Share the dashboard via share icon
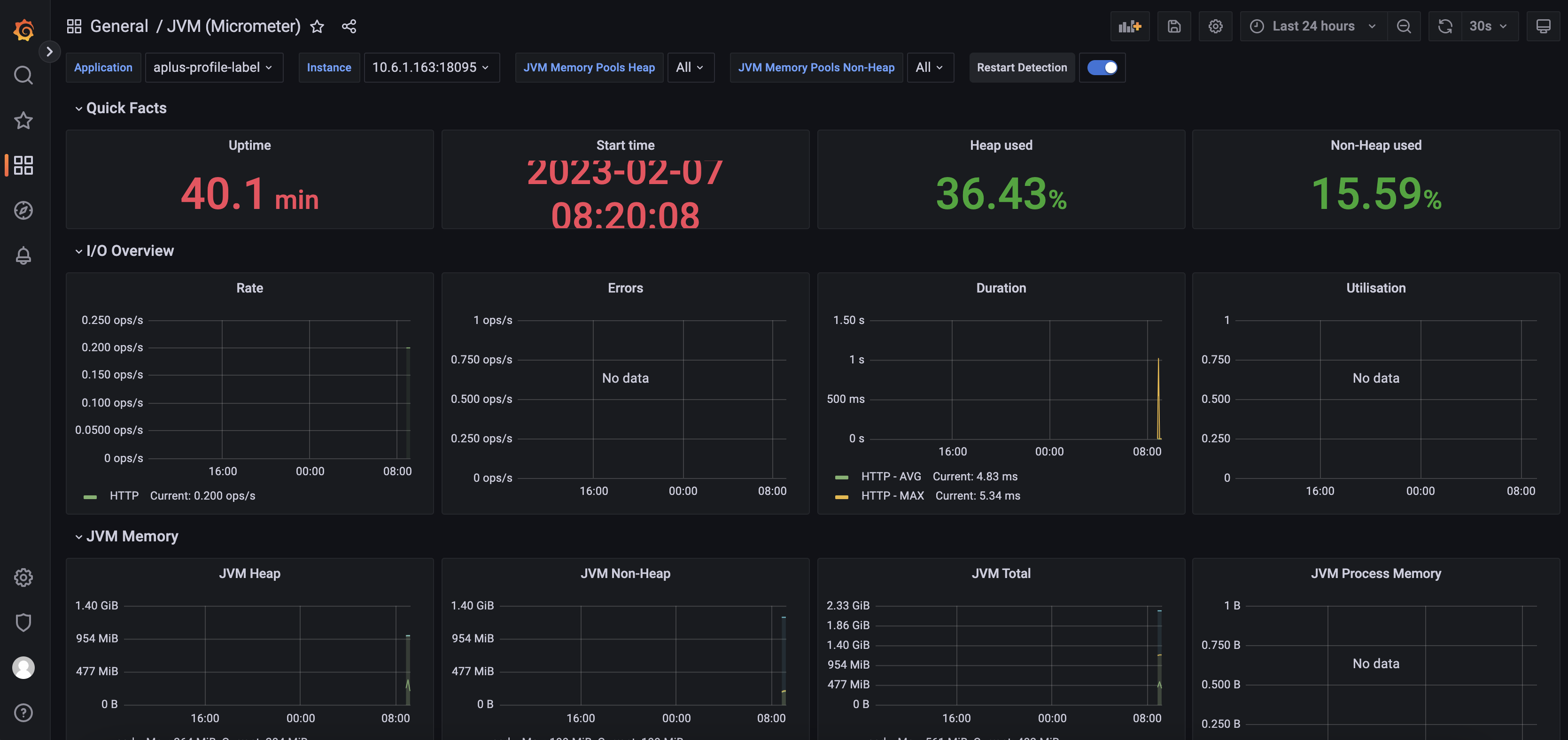 pos(349,26)
